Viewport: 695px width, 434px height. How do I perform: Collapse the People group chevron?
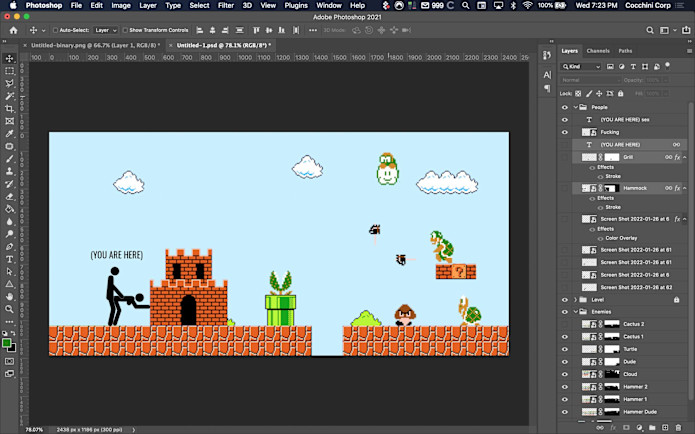pyautogui.click(x=575, y=107)
